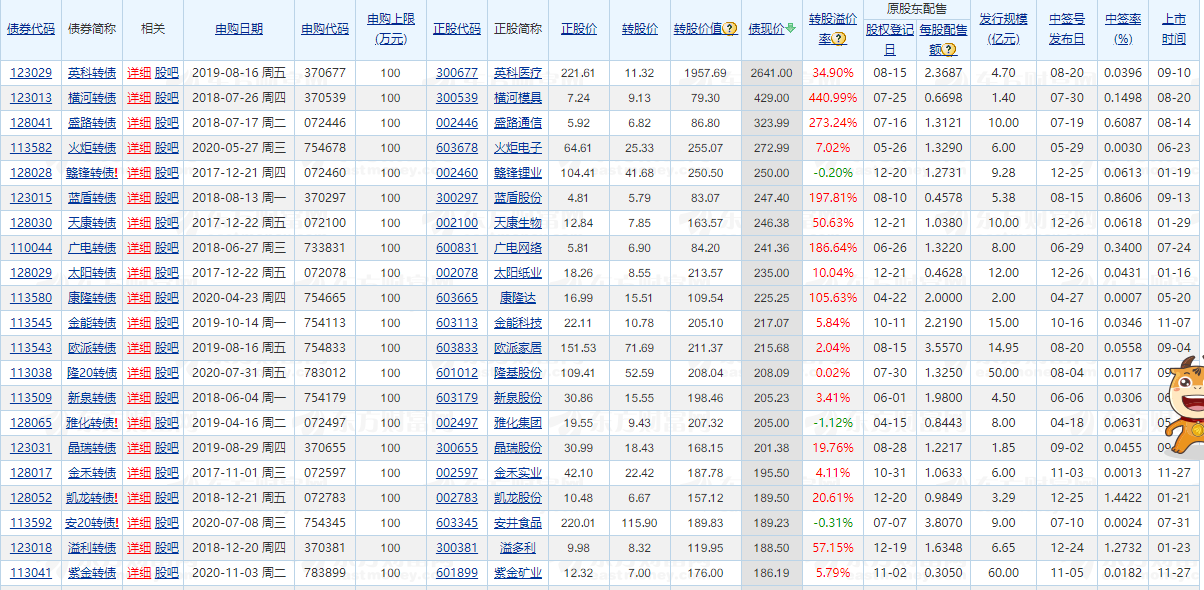Open bond code 123029 link
The height and width of the screenshot is (590, 1204).
31,73
